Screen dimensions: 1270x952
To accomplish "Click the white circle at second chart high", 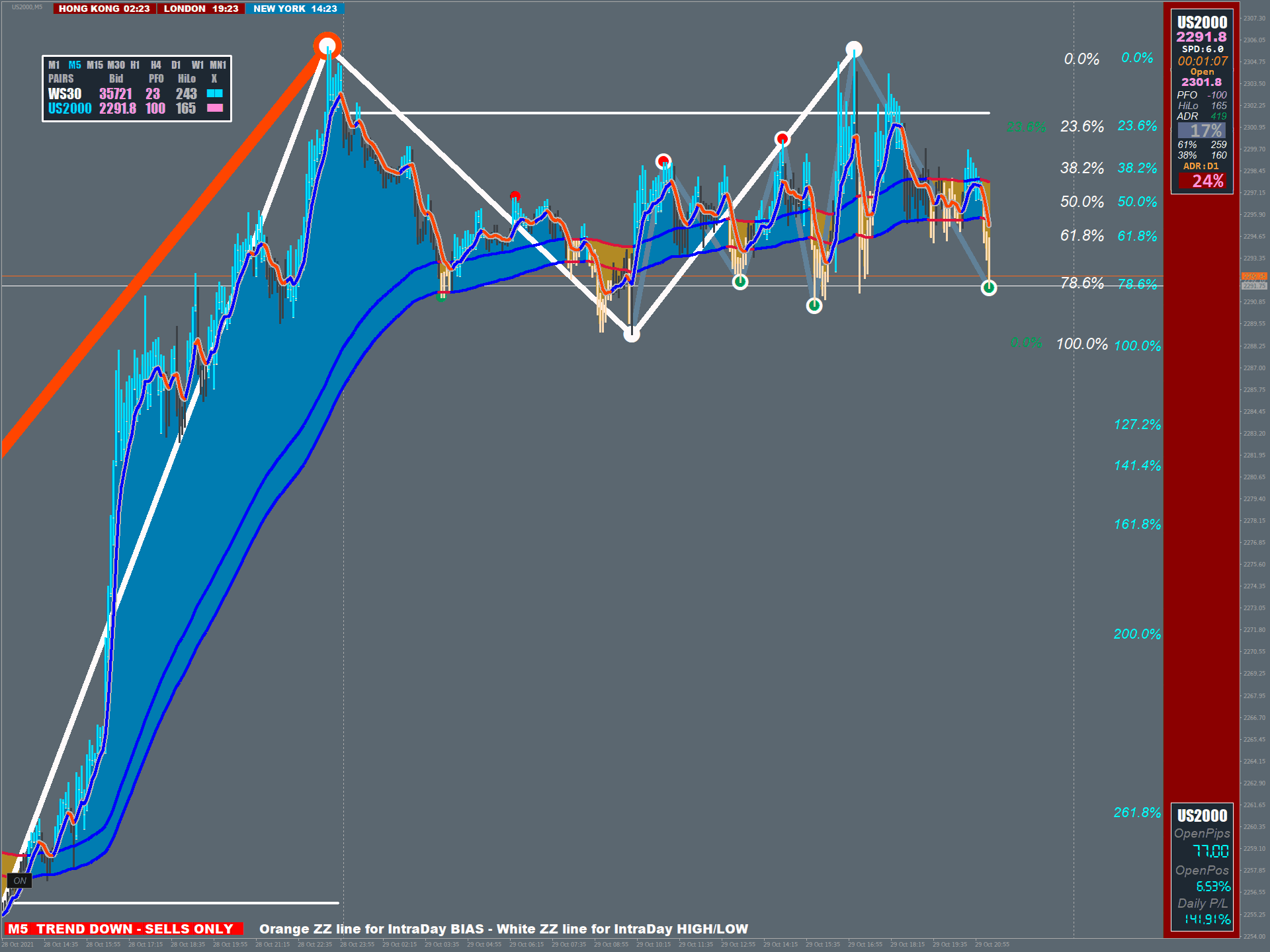I will 854,49.
